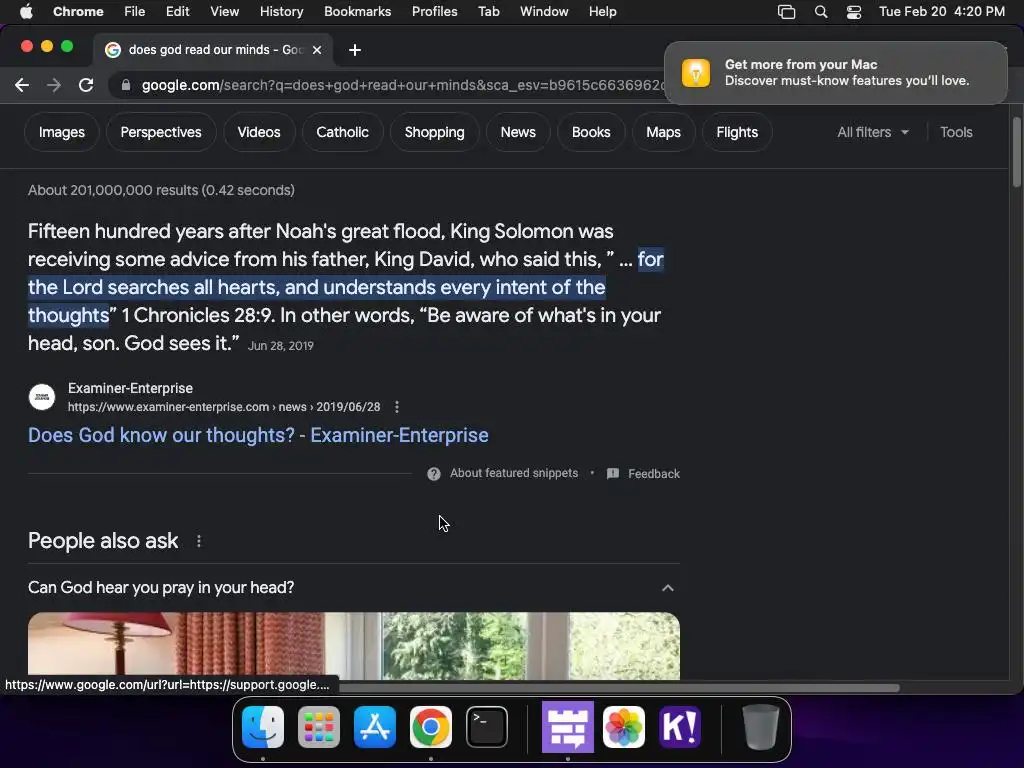
Task: Open the All filters dropdown
Action: (873, 132)
